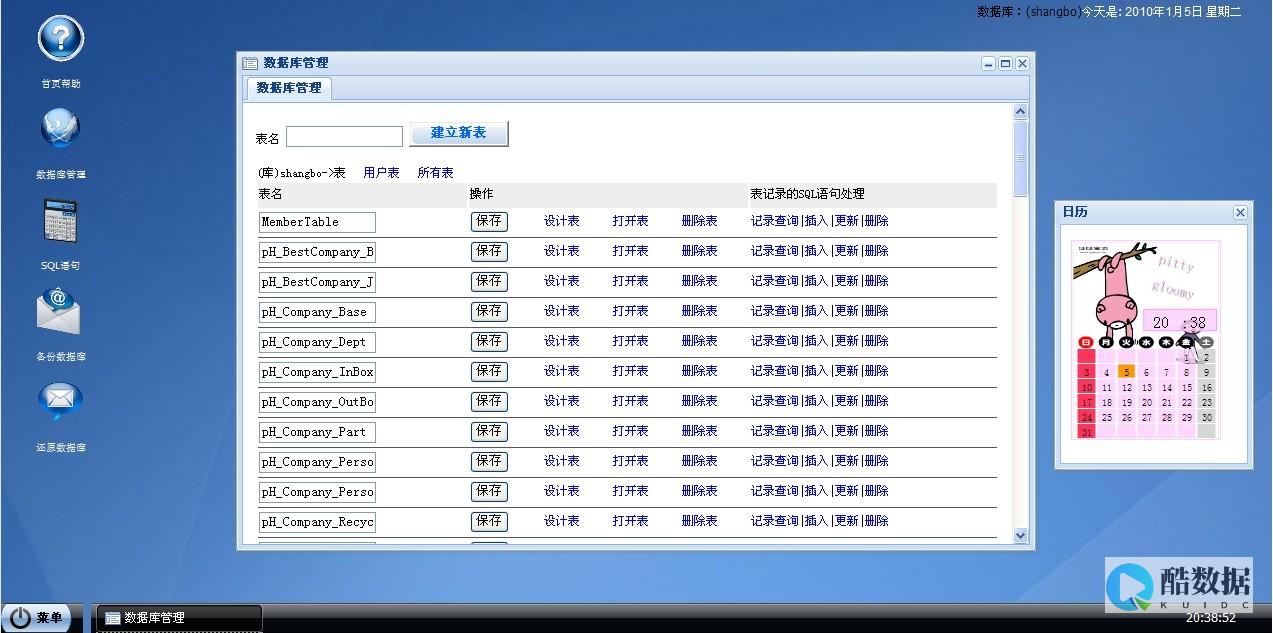This screenshot has width=1273, height=633.
Task: Click 打开表 for pH_Company_OutBo
Action: (x=631, y=401)
